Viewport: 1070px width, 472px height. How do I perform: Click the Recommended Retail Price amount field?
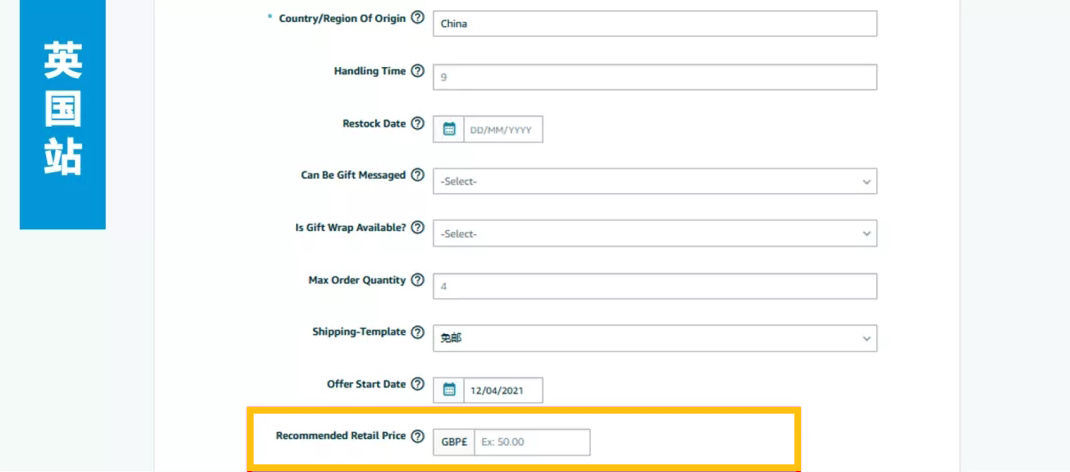532,442
